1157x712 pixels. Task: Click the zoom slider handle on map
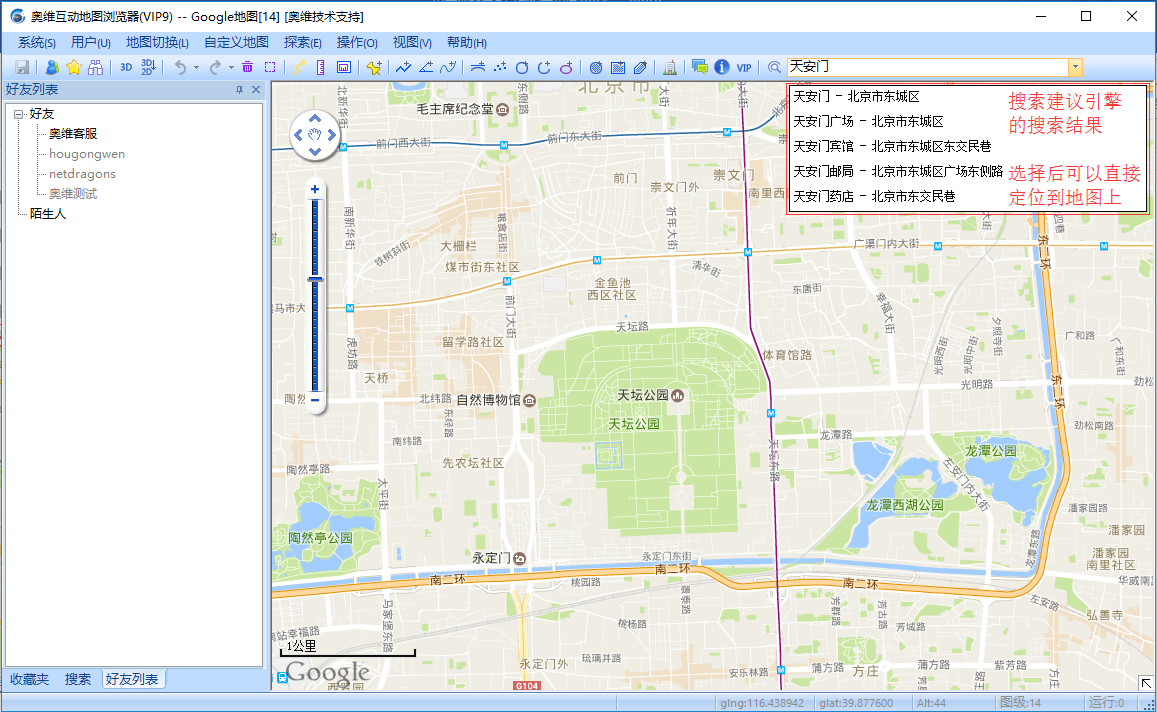pos(315,279)
